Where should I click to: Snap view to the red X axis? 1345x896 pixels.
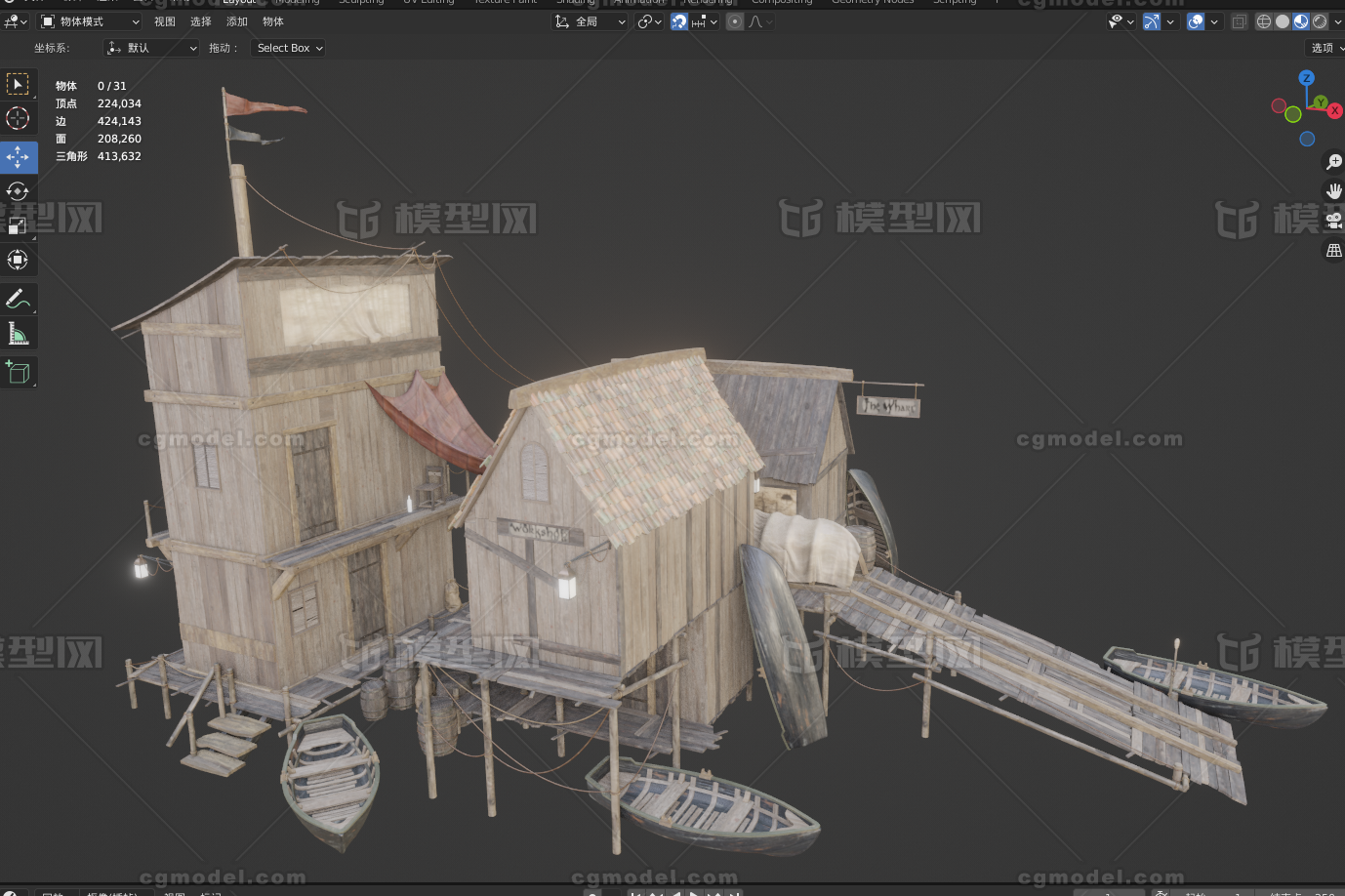coord(1334,111)
